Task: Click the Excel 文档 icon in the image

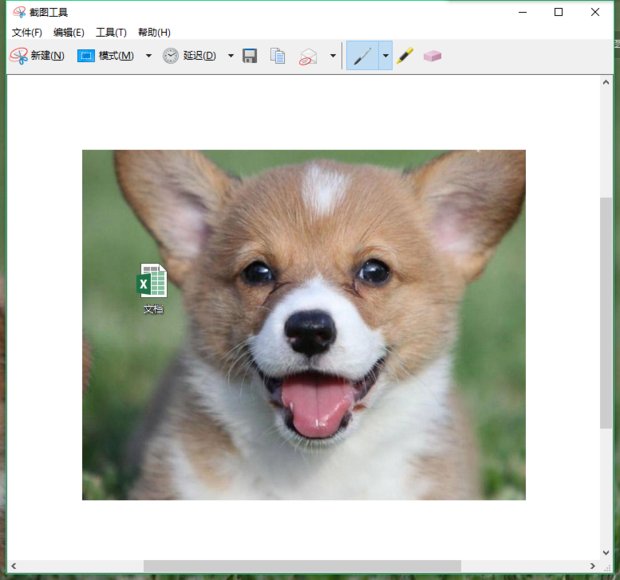Action: (x=152, y=283)
